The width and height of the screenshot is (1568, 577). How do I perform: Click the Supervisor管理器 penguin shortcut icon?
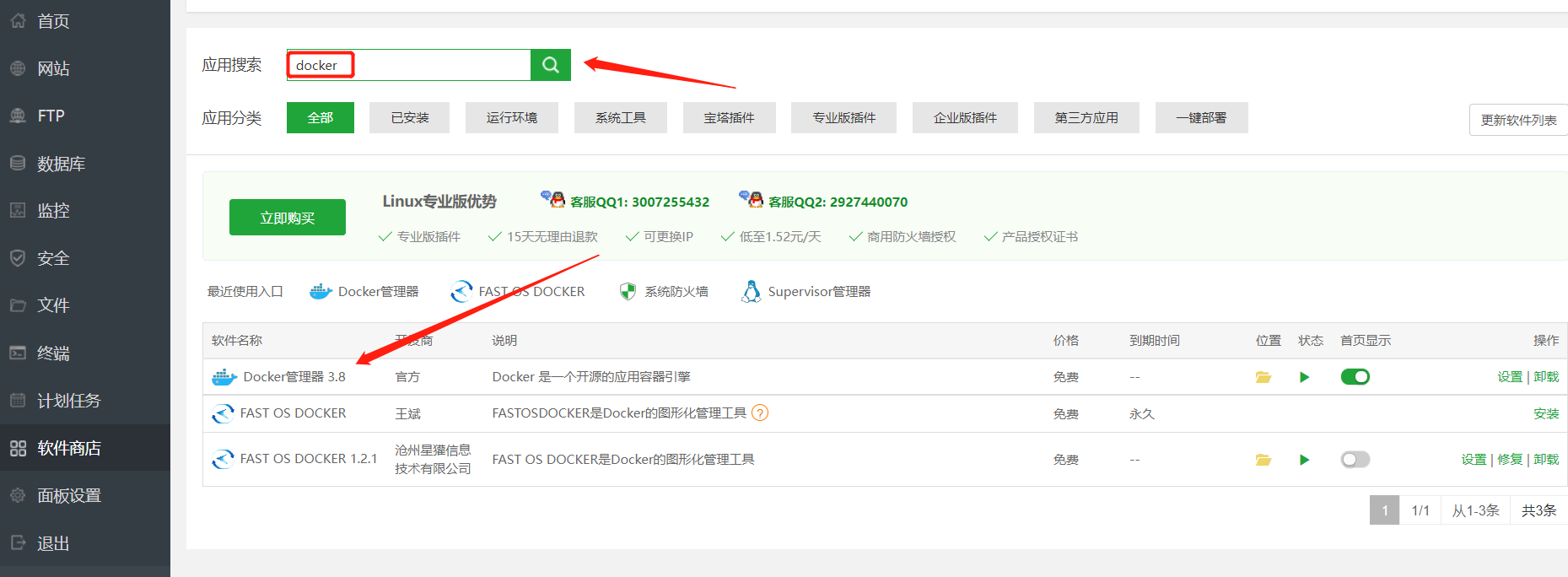pyautogui.click(x=751, y=292)
